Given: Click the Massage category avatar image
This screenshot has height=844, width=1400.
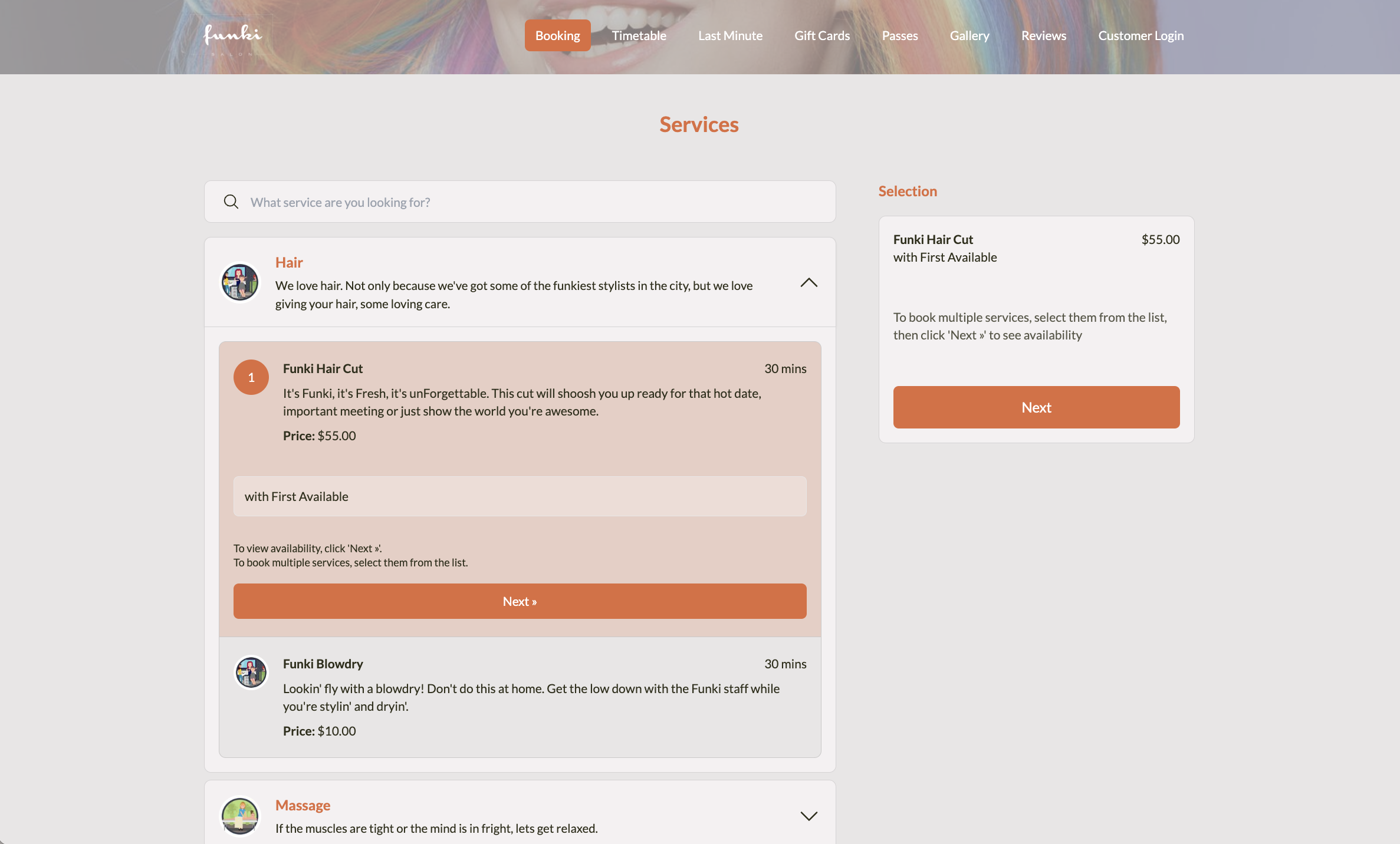Looking at the screenshot, I should [240, 817].
